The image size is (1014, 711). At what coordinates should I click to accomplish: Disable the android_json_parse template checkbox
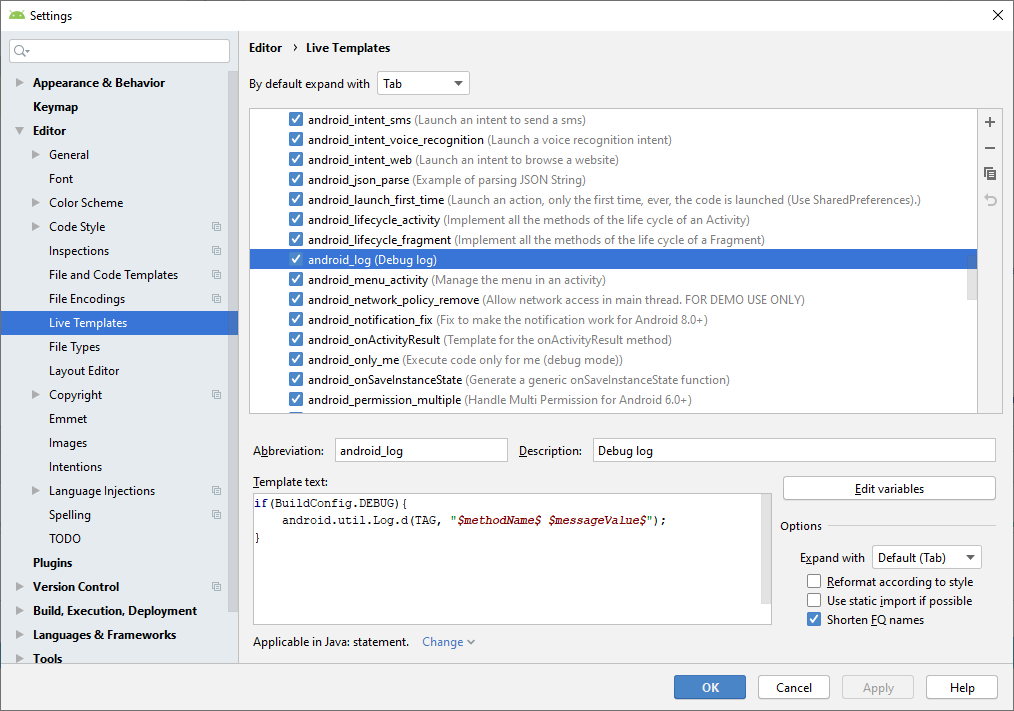[296, 180]
